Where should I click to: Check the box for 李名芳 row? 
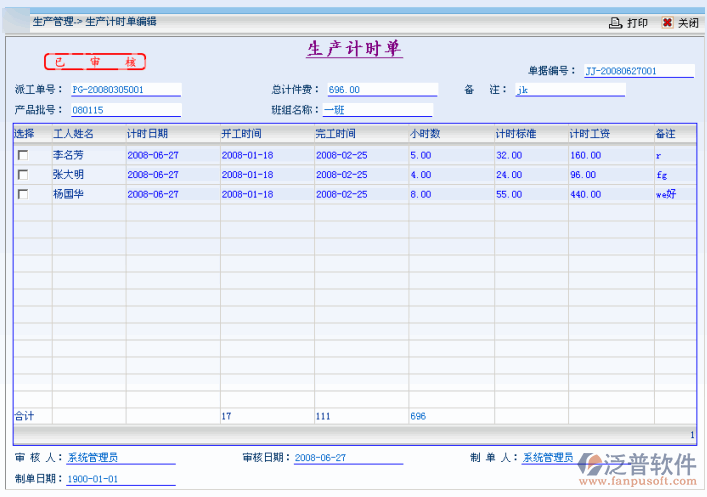coord(22,155)
